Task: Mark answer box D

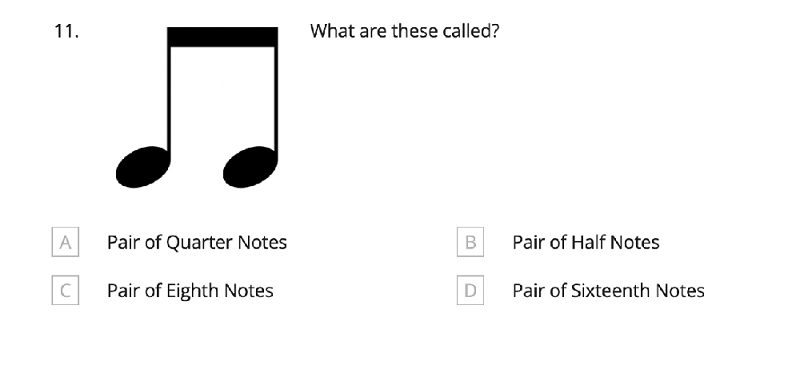Action: (470, 290)
